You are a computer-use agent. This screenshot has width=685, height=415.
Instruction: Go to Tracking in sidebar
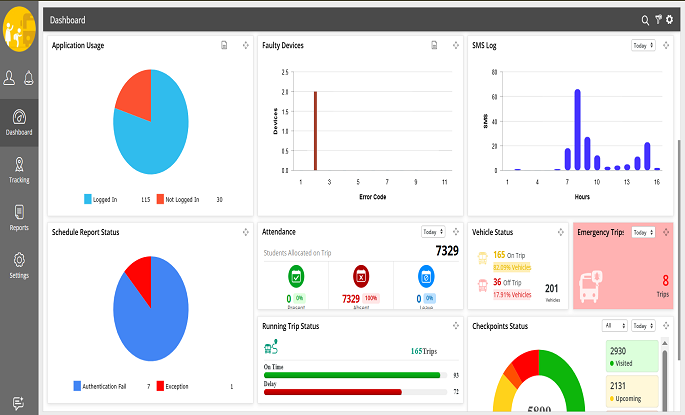coord(19,170)
